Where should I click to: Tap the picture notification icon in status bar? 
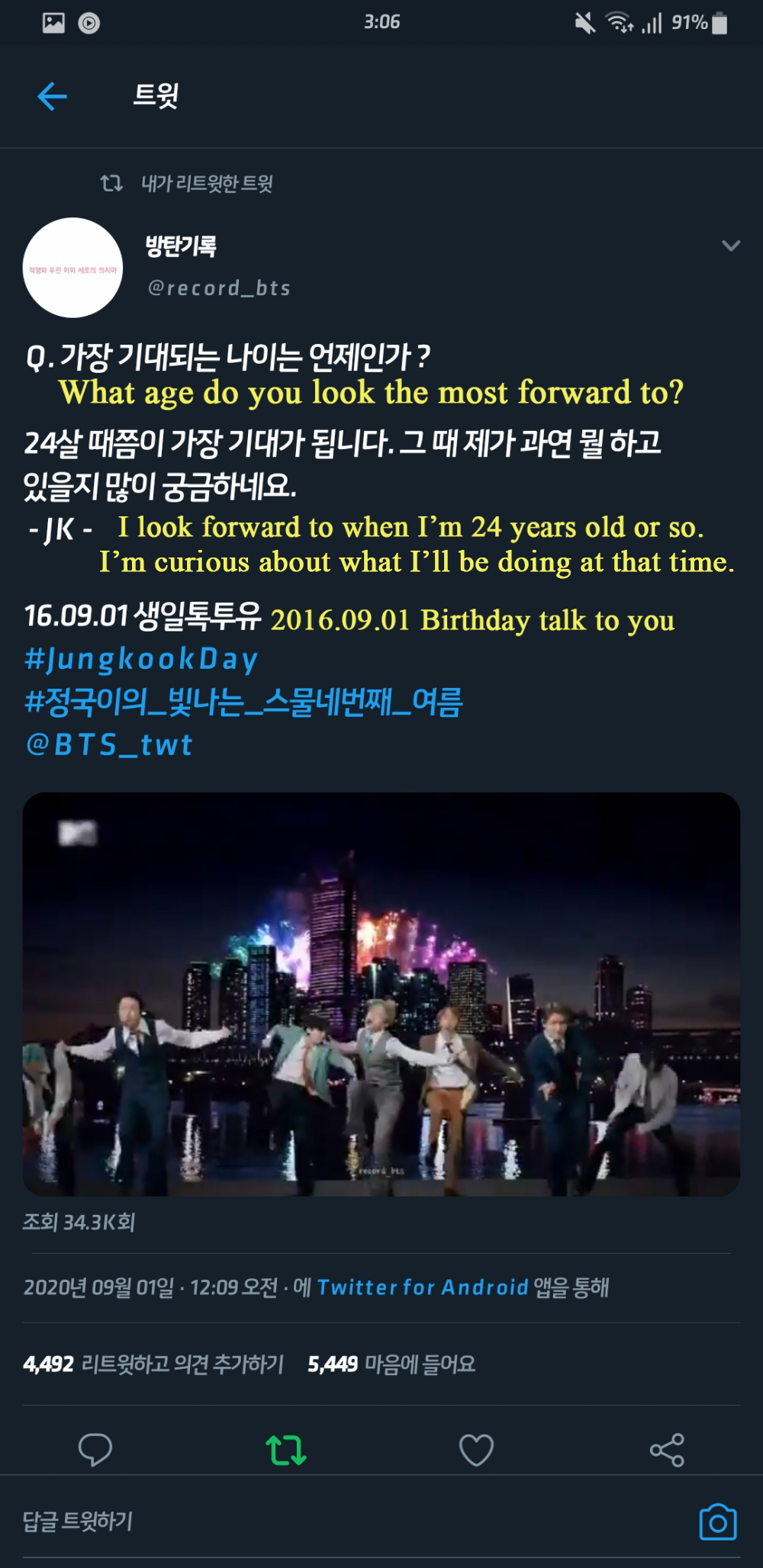[53, 23]
